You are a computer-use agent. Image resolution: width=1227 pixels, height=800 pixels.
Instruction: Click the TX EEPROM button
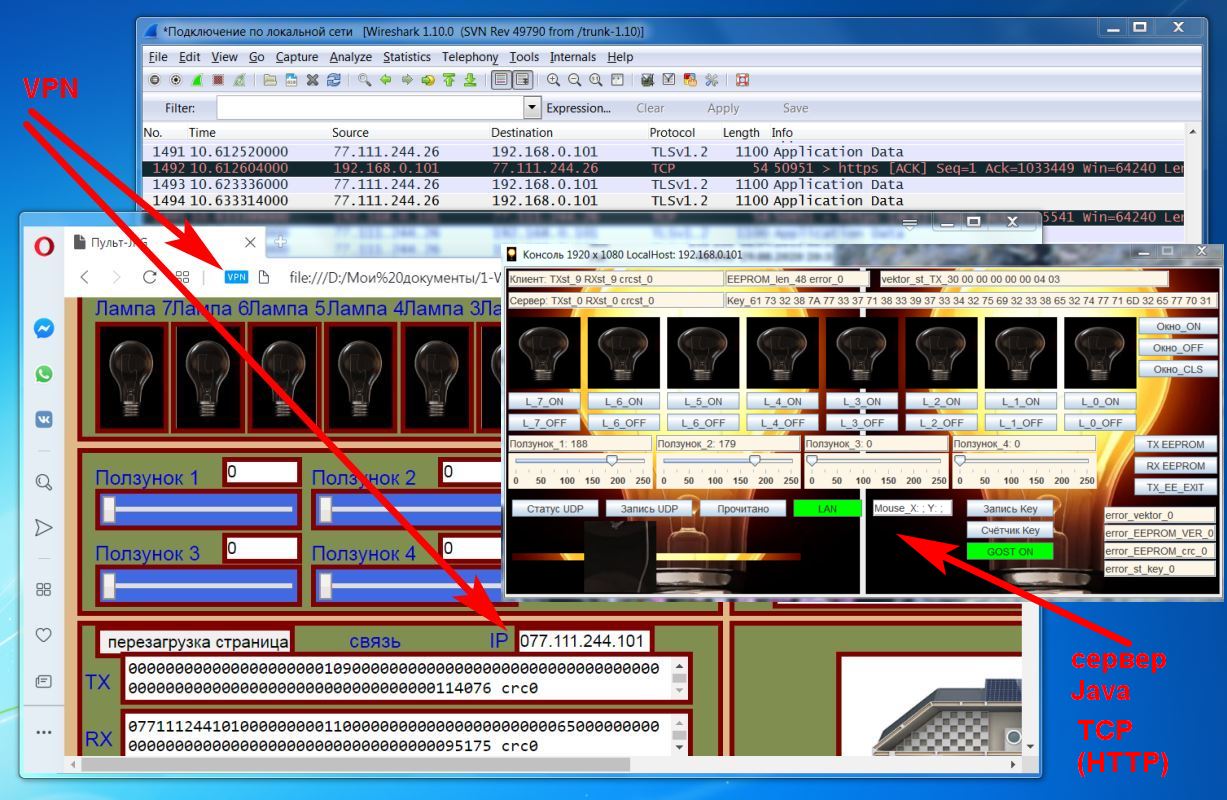[1175, 444]
